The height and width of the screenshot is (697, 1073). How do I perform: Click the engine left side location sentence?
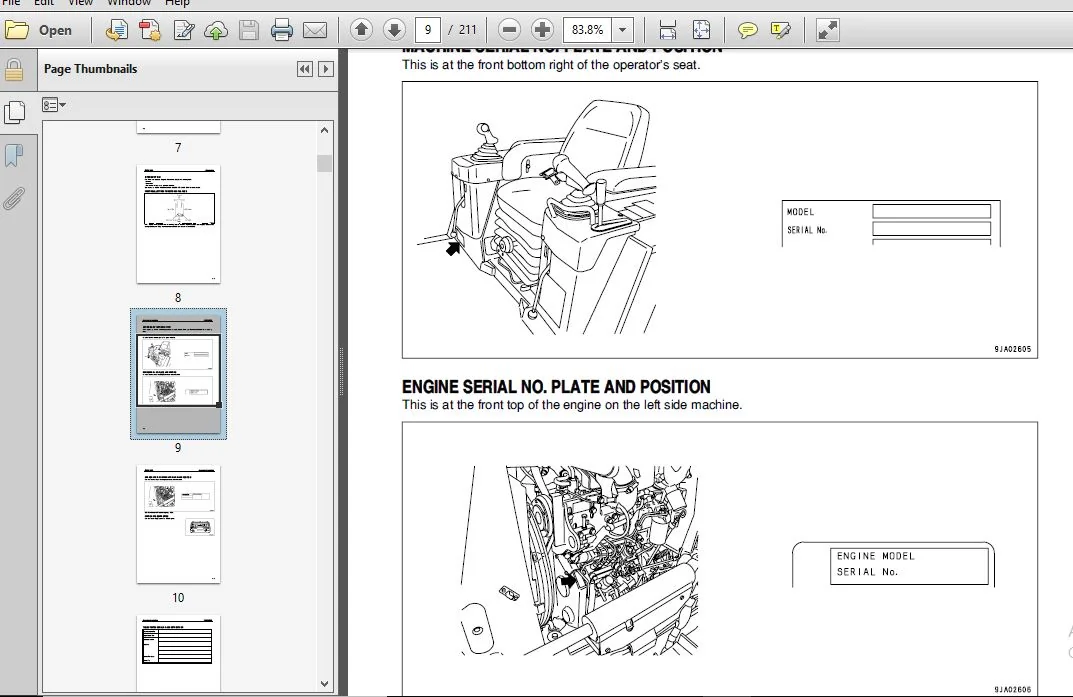(x=571, y=405)
